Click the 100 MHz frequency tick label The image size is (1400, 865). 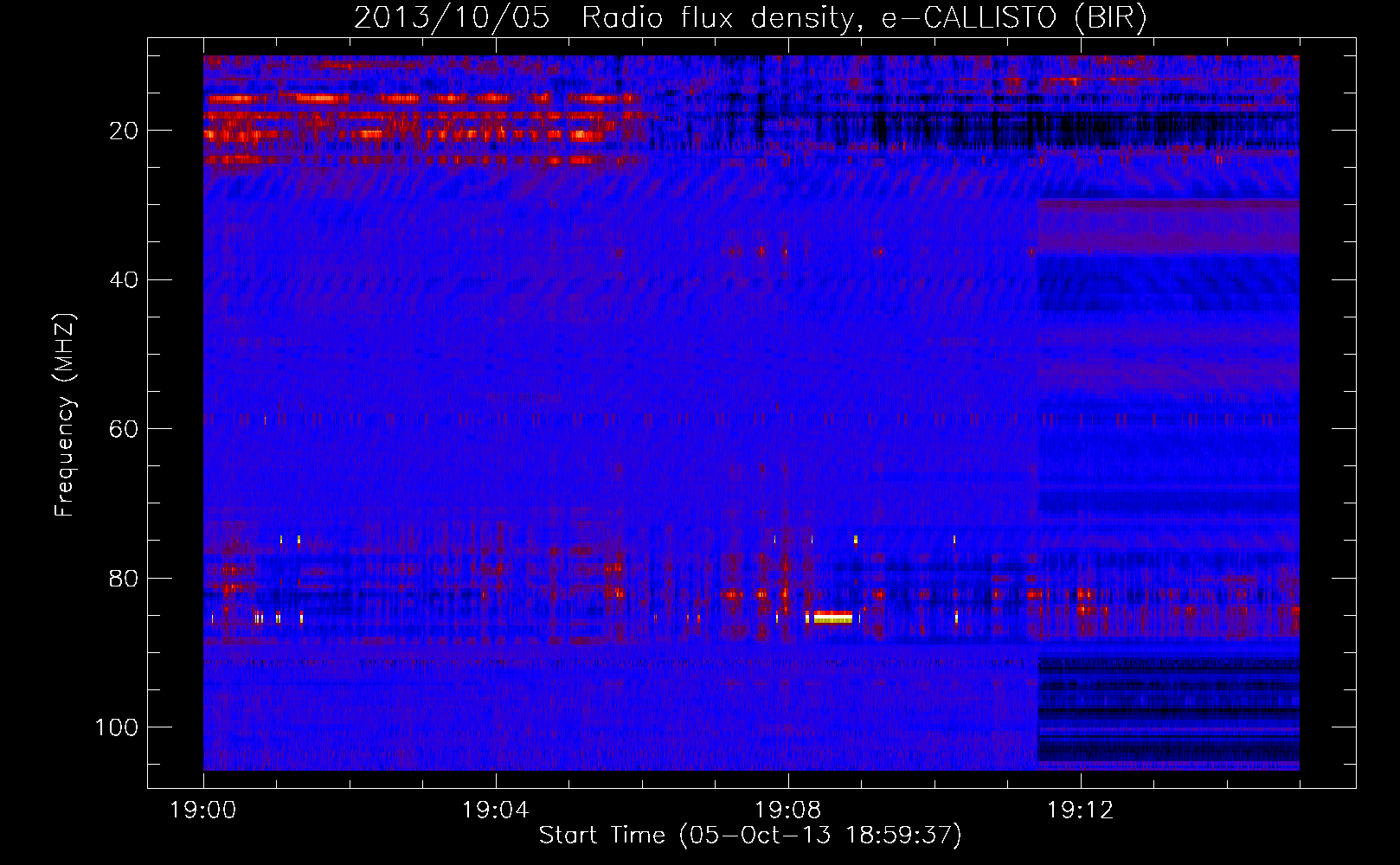[117, 727]
